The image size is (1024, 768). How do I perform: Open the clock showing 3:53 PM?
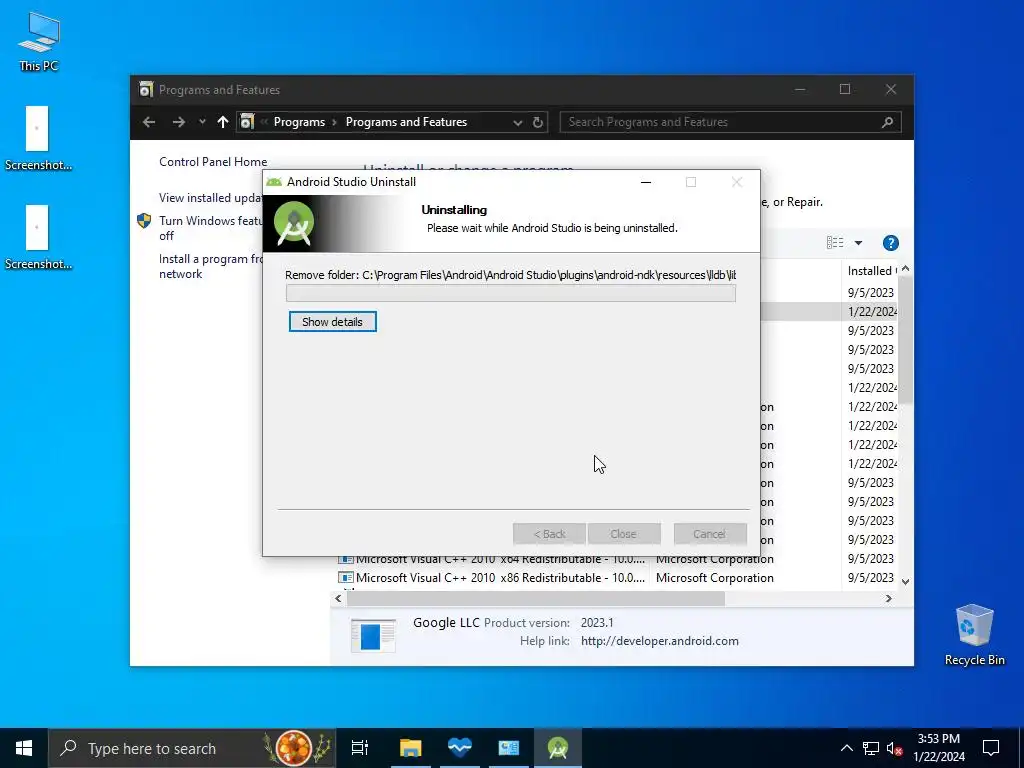click(x=938, y=748)
